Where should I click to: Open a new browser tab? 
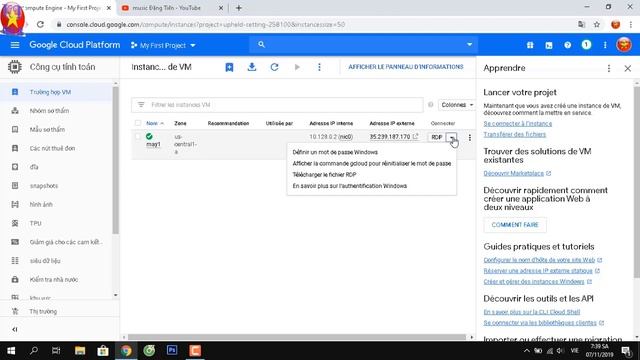[x=239, y=8]
